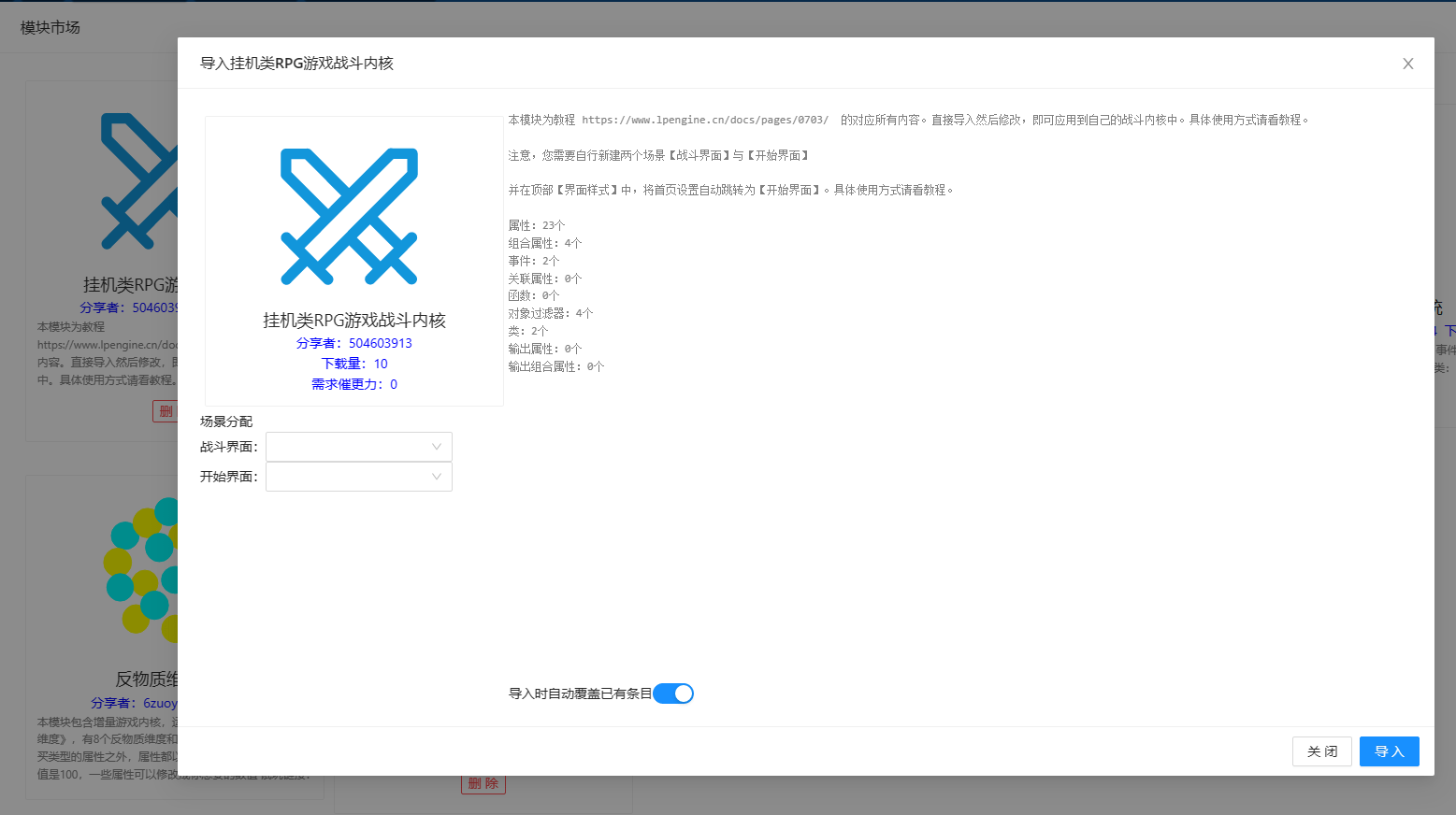Click the 导入 button
1456x815 pixels.
[x=1389, y=751]
